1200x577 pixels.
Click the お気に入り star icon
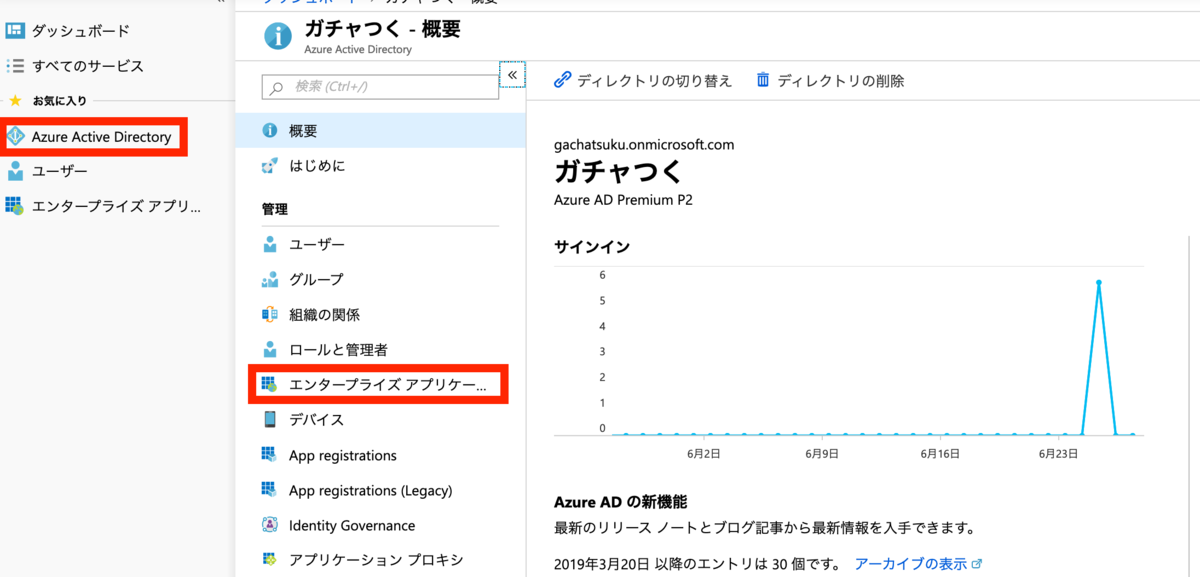tap(15, 101)
